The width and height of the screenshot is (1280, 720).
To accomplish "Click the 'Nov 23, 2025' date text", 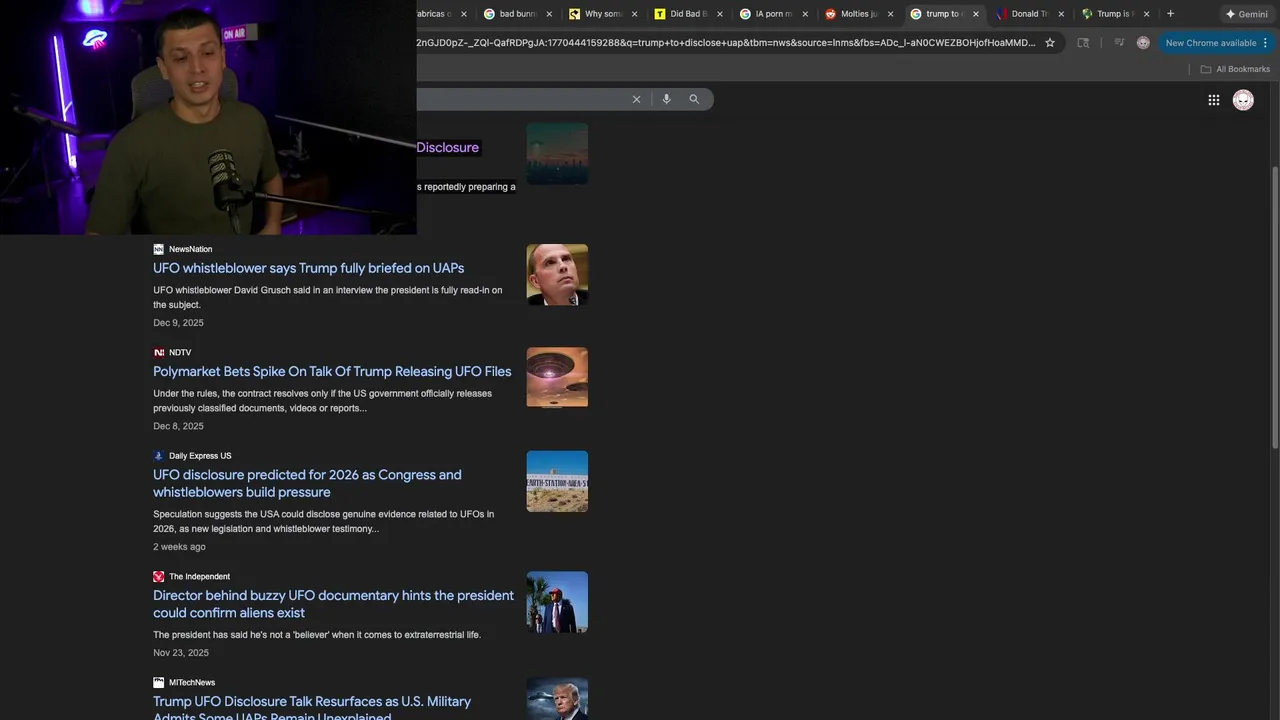I will click(181, 653).
